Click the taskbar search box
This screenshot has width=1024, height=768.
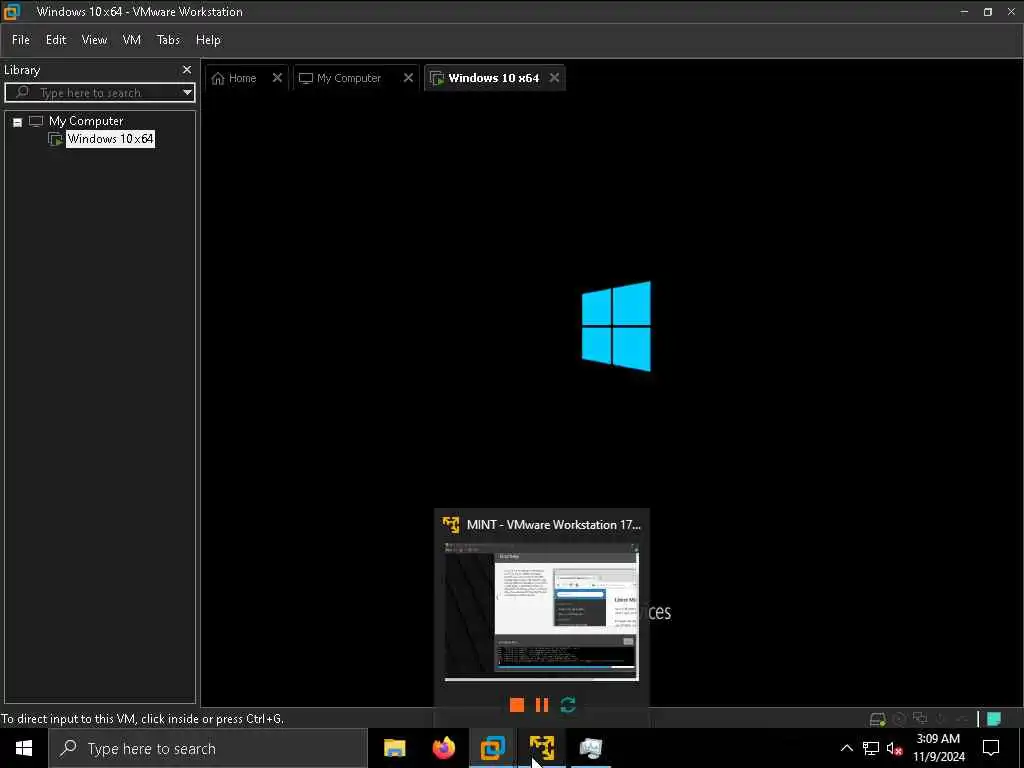pos(208,748)
